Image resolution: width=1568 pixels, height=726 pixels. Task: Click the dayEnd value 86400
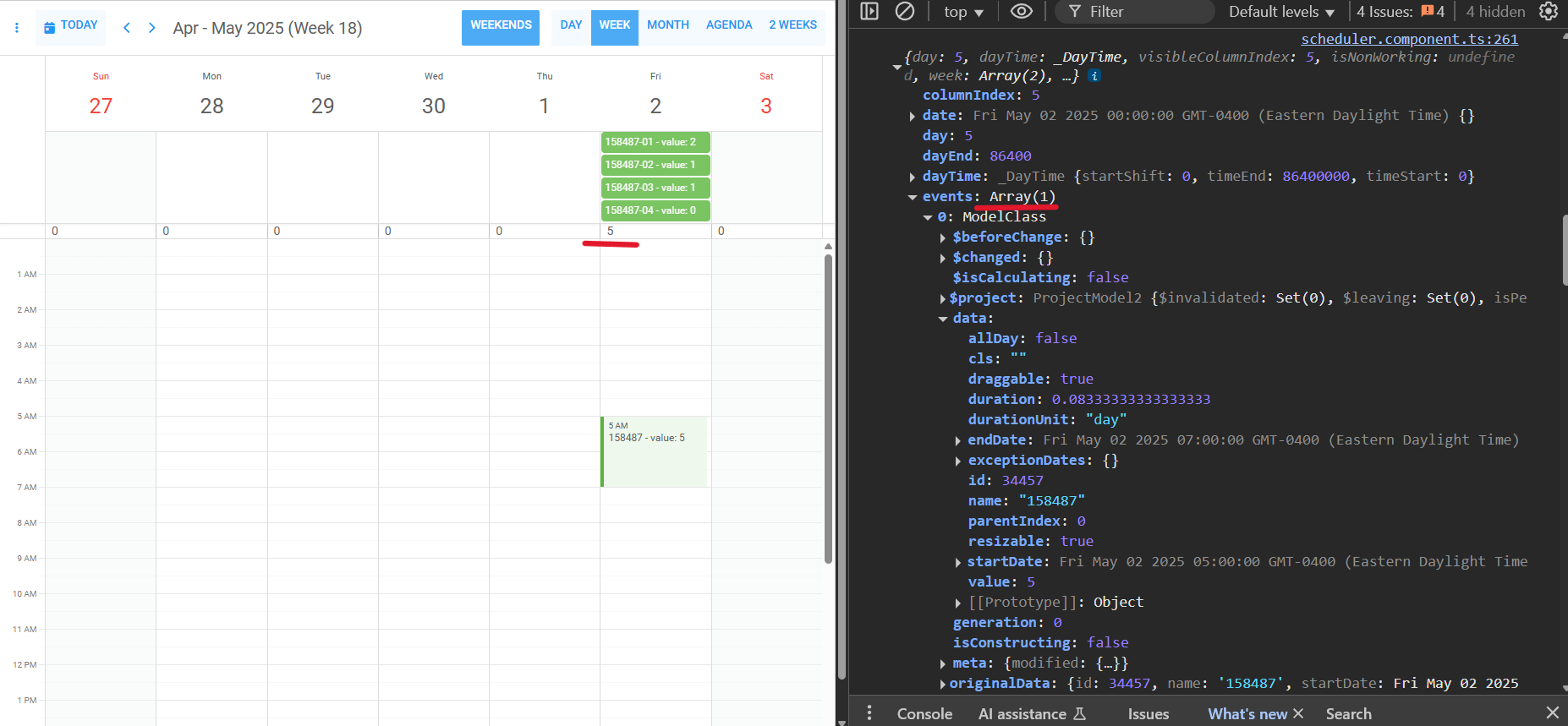point(1011,156)
